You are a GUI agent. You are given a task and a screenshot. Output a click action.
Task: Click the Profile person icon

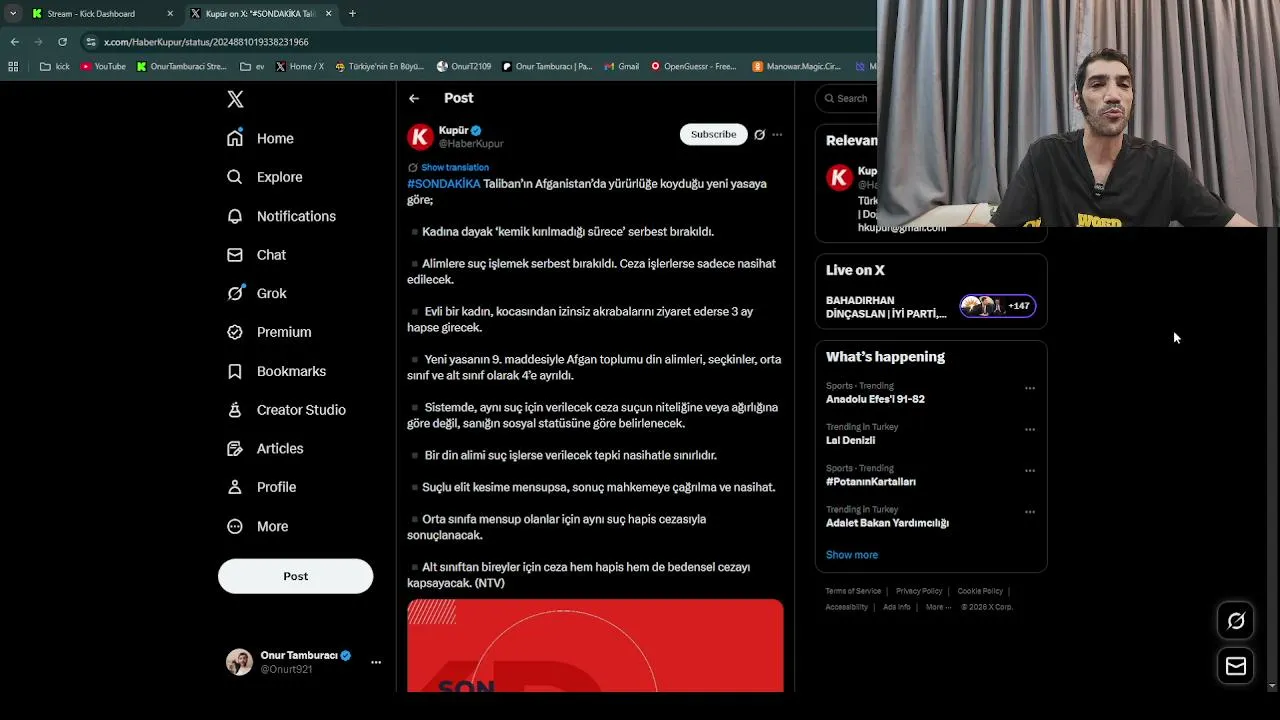point(235,487)
